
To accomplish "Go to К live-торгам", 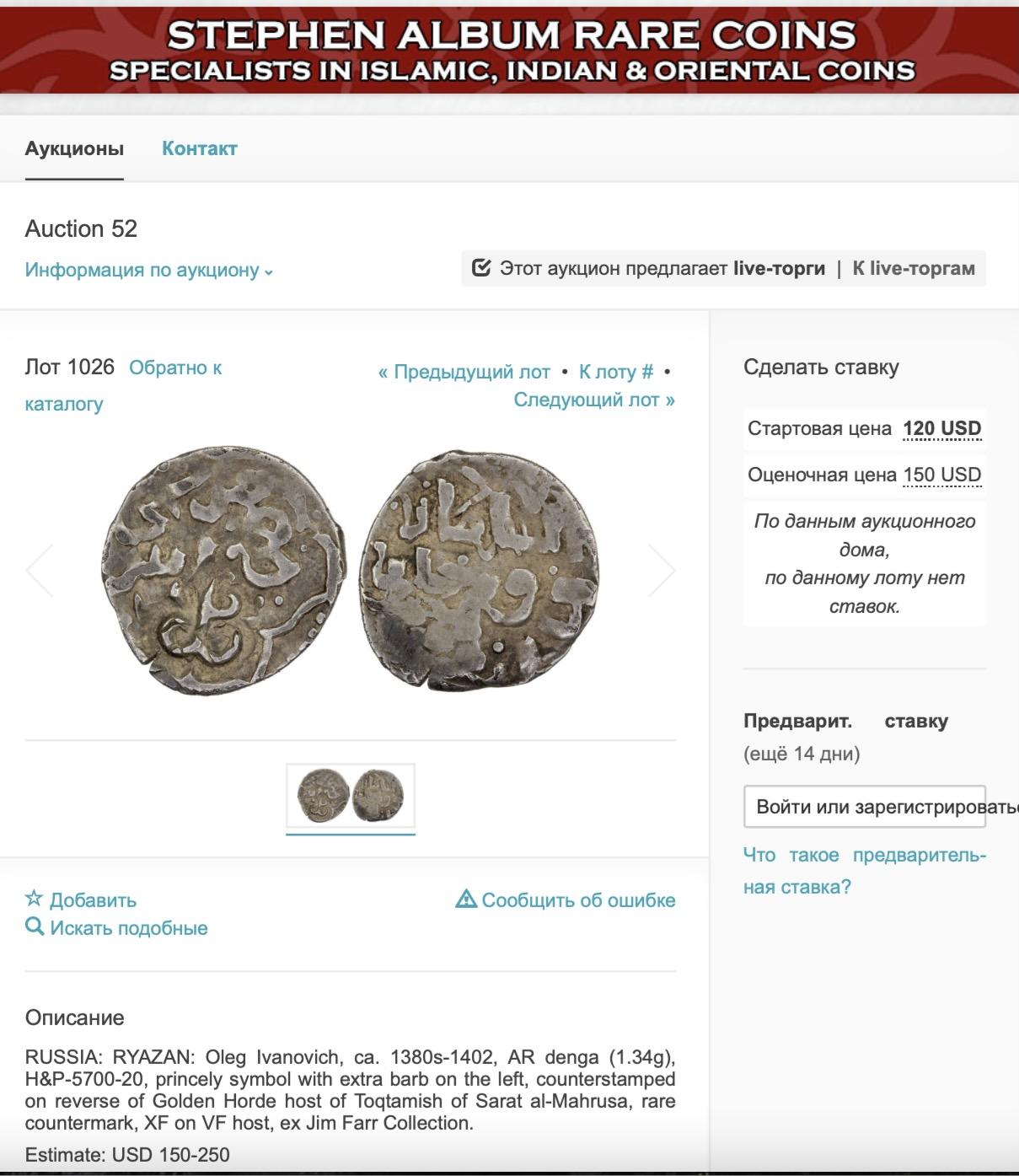I will click(914, 269).
